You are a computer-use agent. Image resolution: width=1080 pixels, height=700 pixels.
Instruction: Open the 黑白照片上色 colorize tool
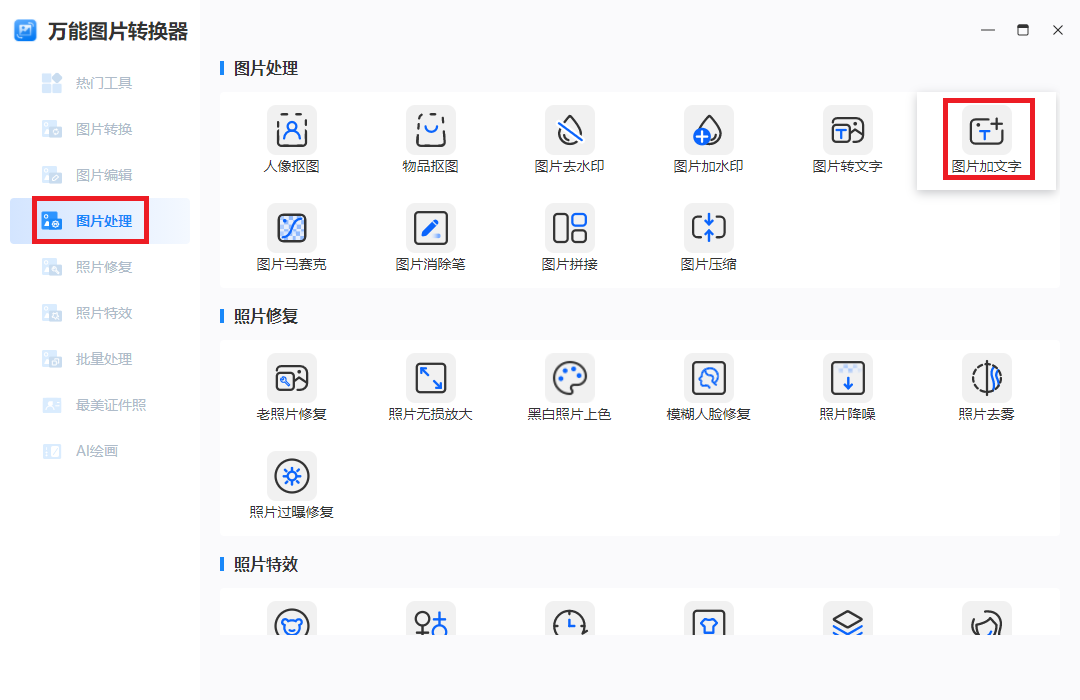[570, 388]
